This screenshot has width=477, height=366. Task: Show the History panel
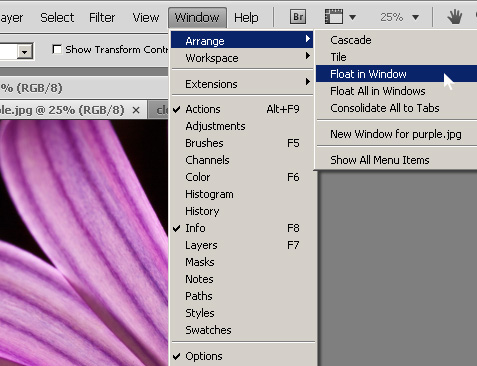pyautogui.click(x=242, y=211)
